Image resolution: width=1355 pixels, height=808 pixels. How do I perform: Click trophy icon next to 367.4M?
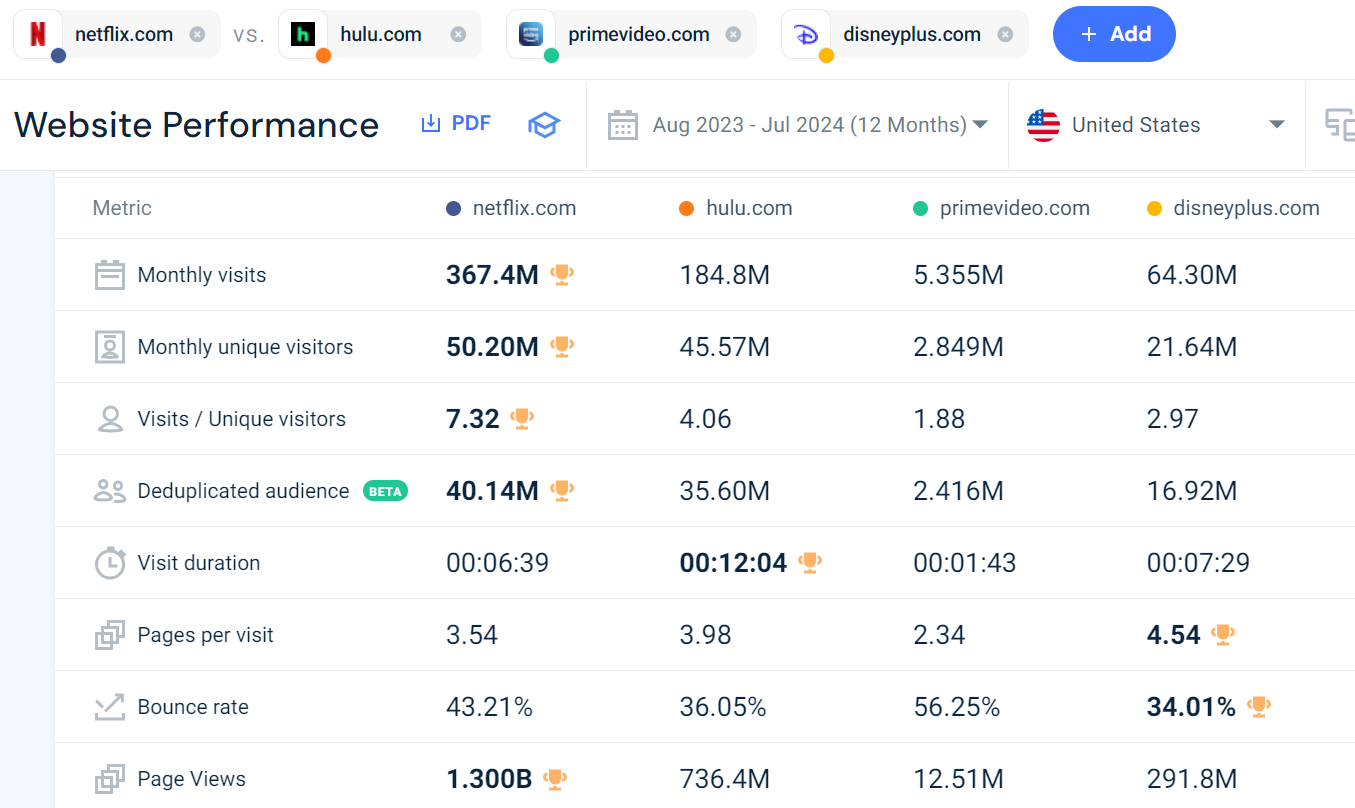click(x=561, y=274)
